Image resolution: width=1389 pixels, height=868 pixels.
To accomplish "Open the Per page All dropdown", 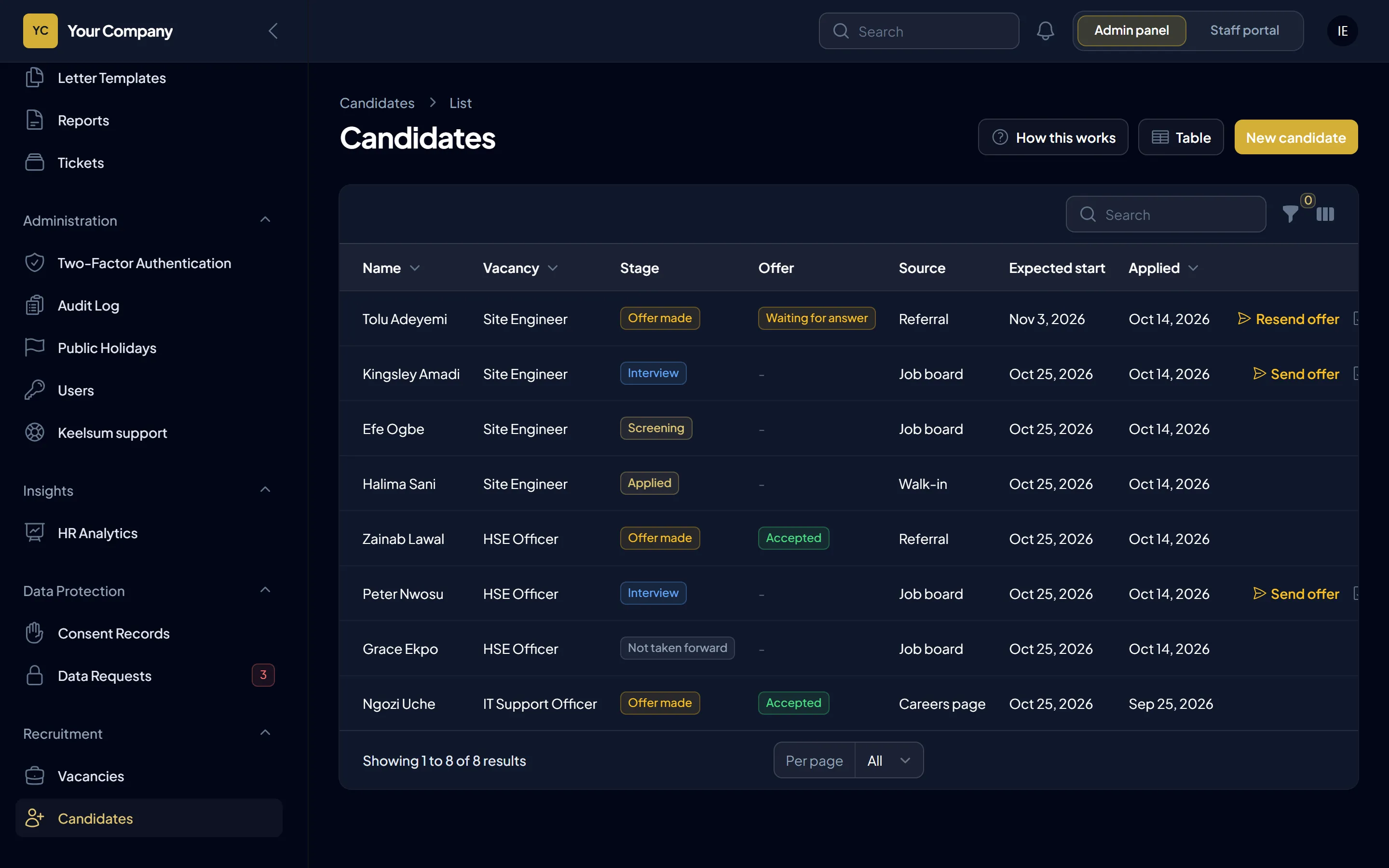I will pos(888,760).
